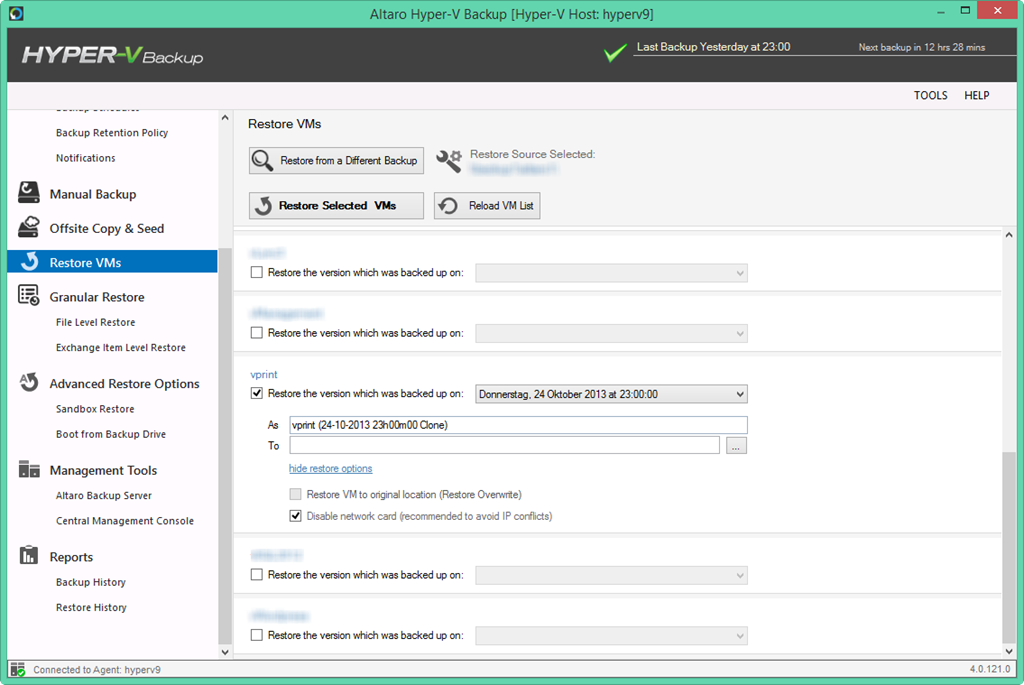The height and width of the screenshot is (685, 1024).
Task: Click the vprint VM name link
Action: 264,374
